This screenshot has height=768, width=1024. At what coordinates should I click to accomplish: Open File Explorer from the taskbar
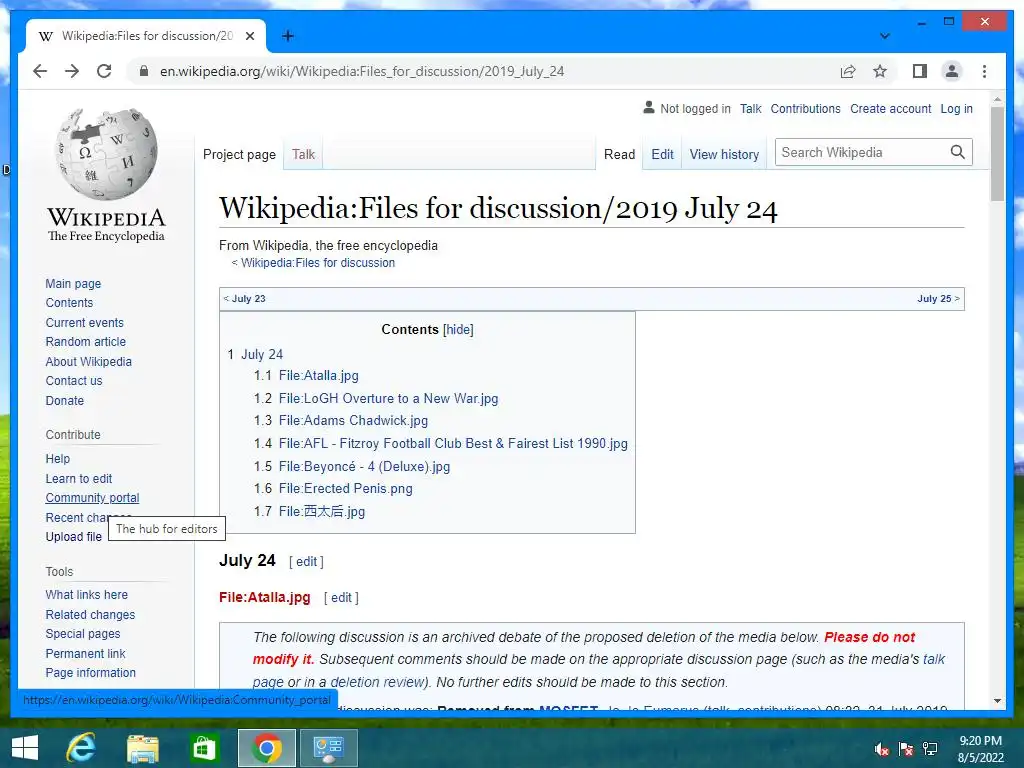coord(142,748)
